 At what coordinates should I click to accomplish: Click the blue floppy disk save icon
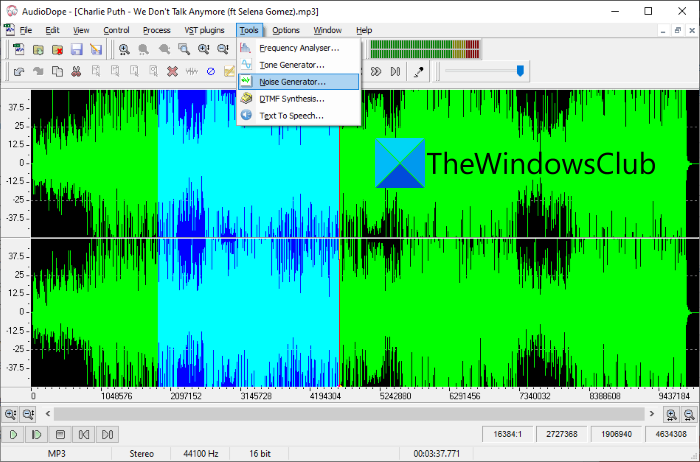tap(76, 49)
